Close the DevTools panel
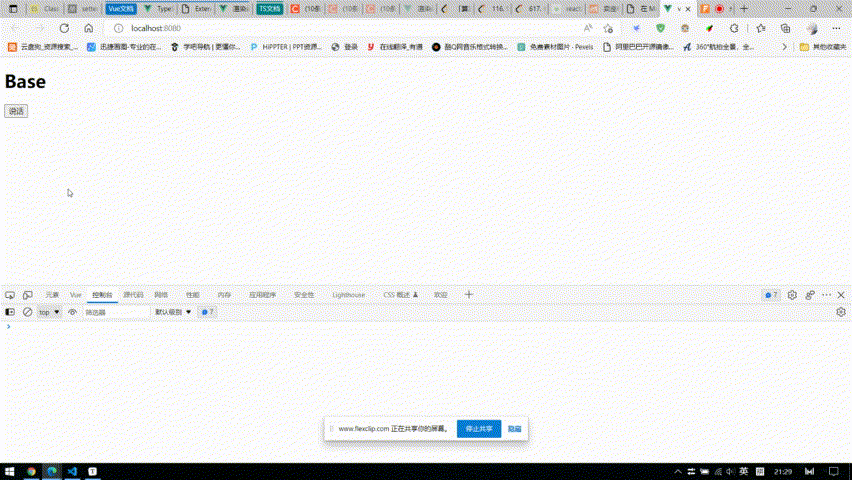The height and width of the screenshot is (480, 852). [841, 295]
